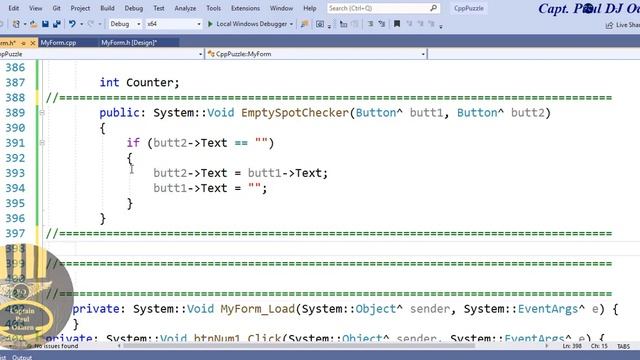640x360 pixels.
Task: Click the 'int Counter;' code line
Action: 140,82
